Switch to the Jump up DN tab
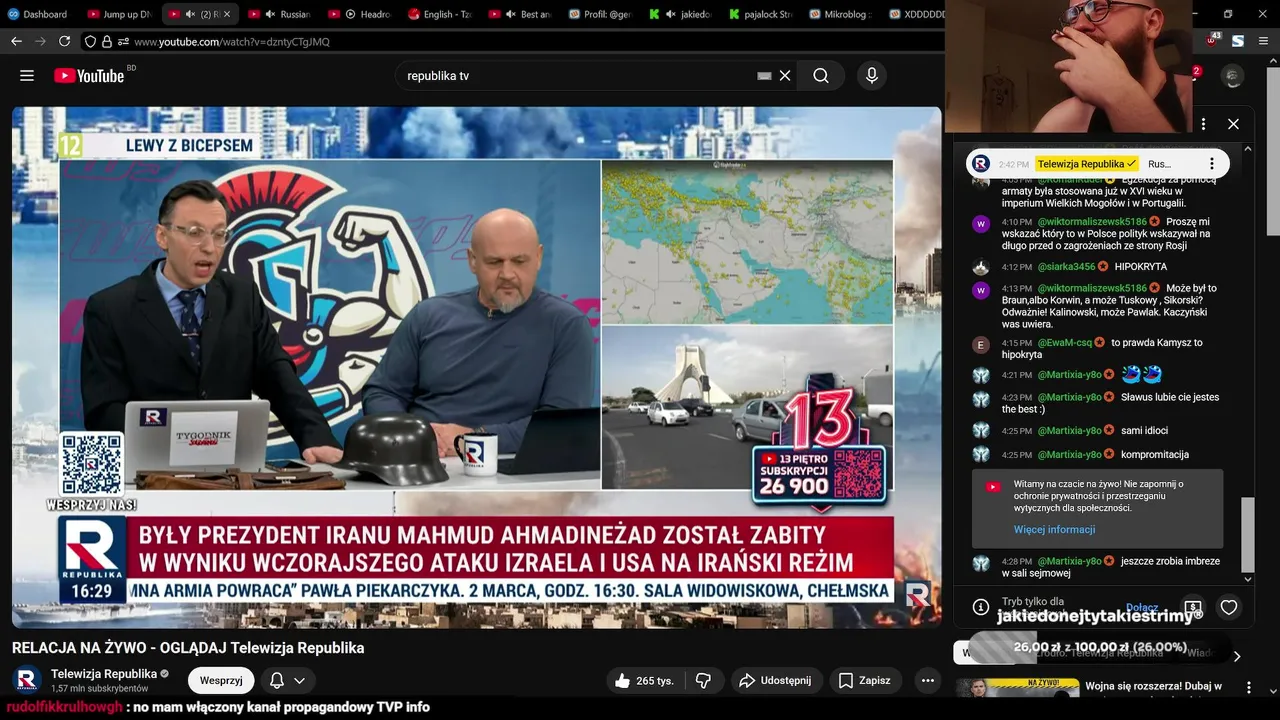 point(118,14)
